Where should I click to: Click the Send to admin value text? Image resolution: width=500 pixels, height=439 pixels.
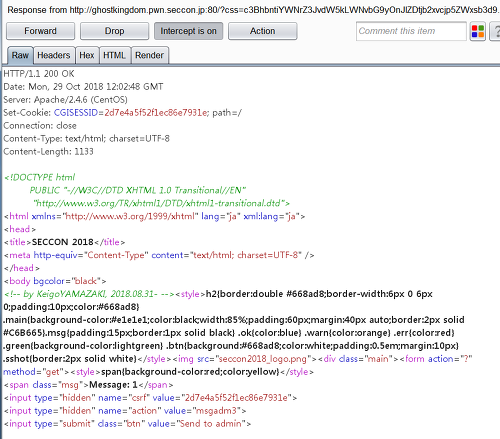click(x=211, y=424)
